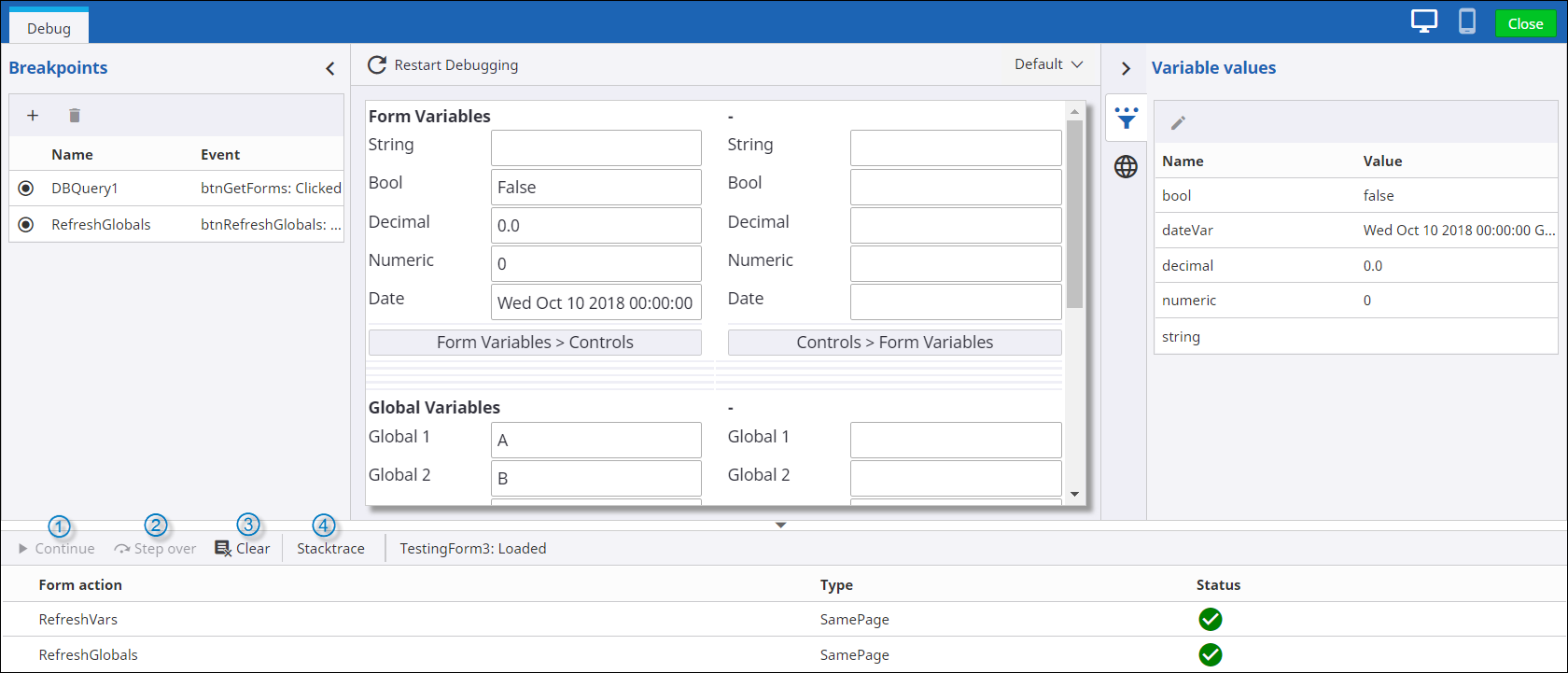Image resolution: width=1568 pixels, height=673 pixels.
Task: Click Controls > Form Variables button
Action: coord(894,343)
